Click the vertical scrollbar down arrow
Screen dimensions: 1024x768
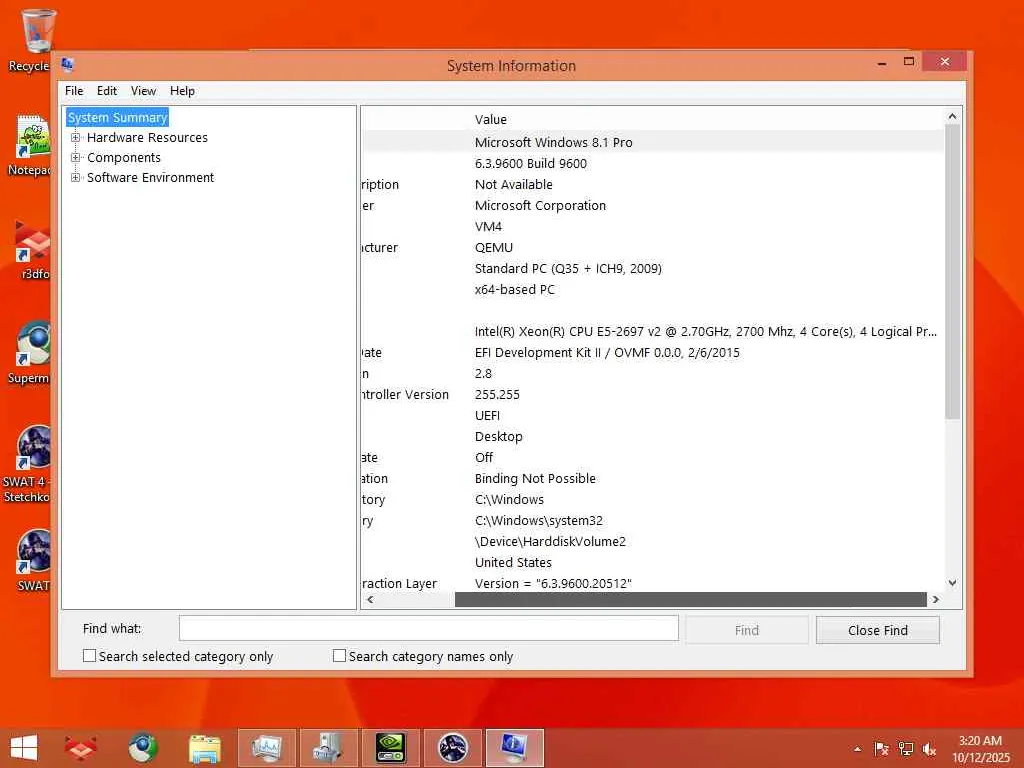coord(952,583)
